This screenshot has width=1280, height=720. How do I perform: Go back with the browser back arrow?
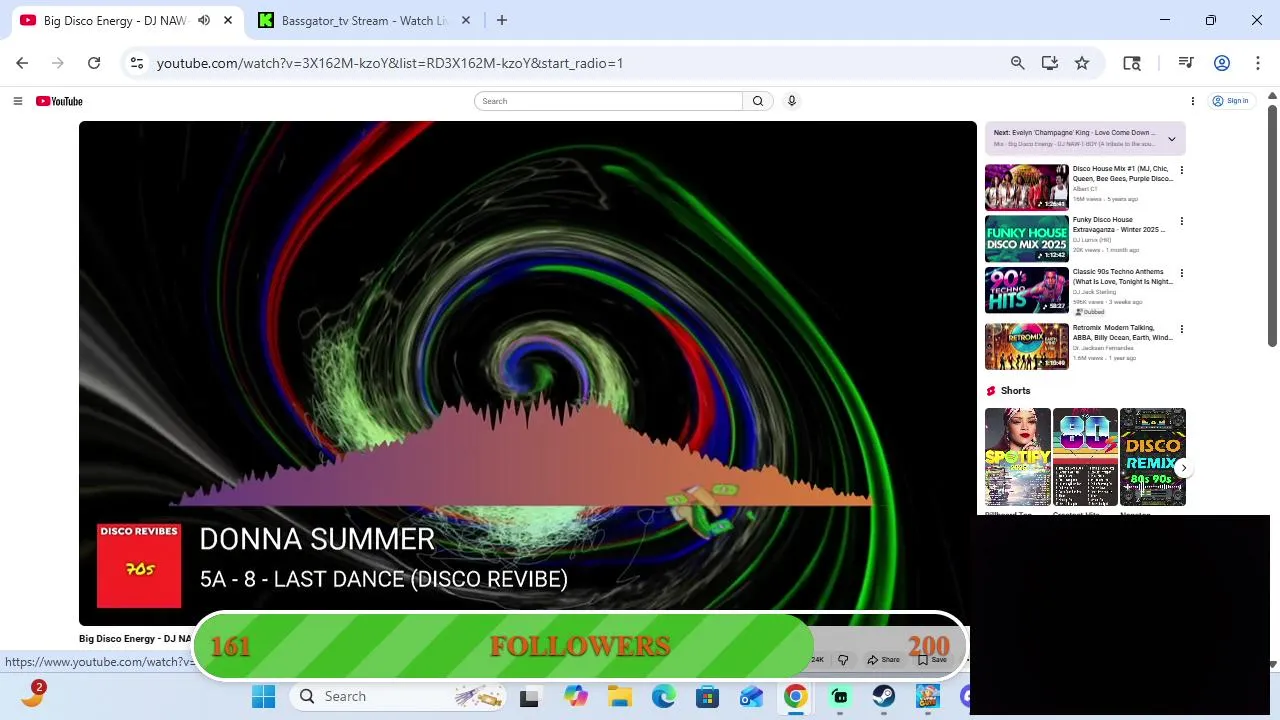pyautogui.click(x=22, y=63)
